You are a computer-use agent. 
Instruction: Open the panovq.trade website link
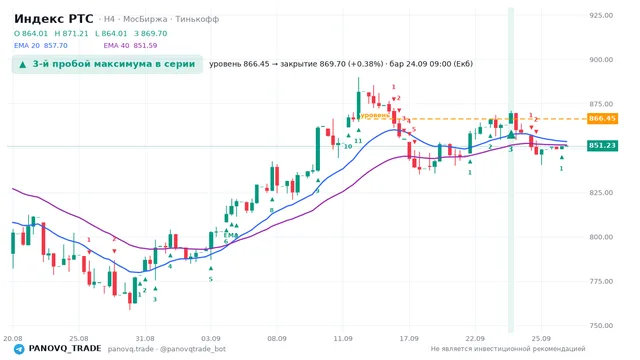pyautogui.click(x=131, y=349)
